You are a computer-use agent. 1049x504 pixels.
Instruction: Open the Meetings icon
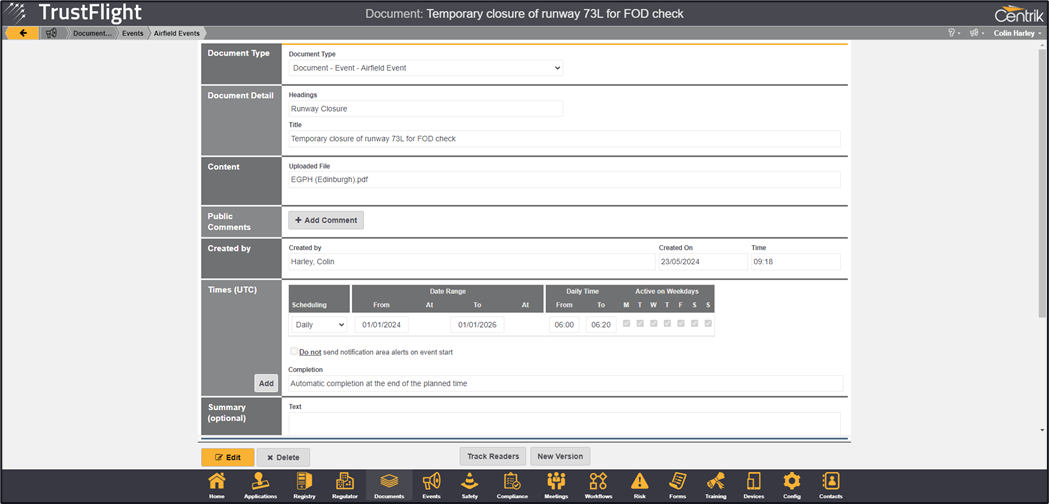pos(556,485)
